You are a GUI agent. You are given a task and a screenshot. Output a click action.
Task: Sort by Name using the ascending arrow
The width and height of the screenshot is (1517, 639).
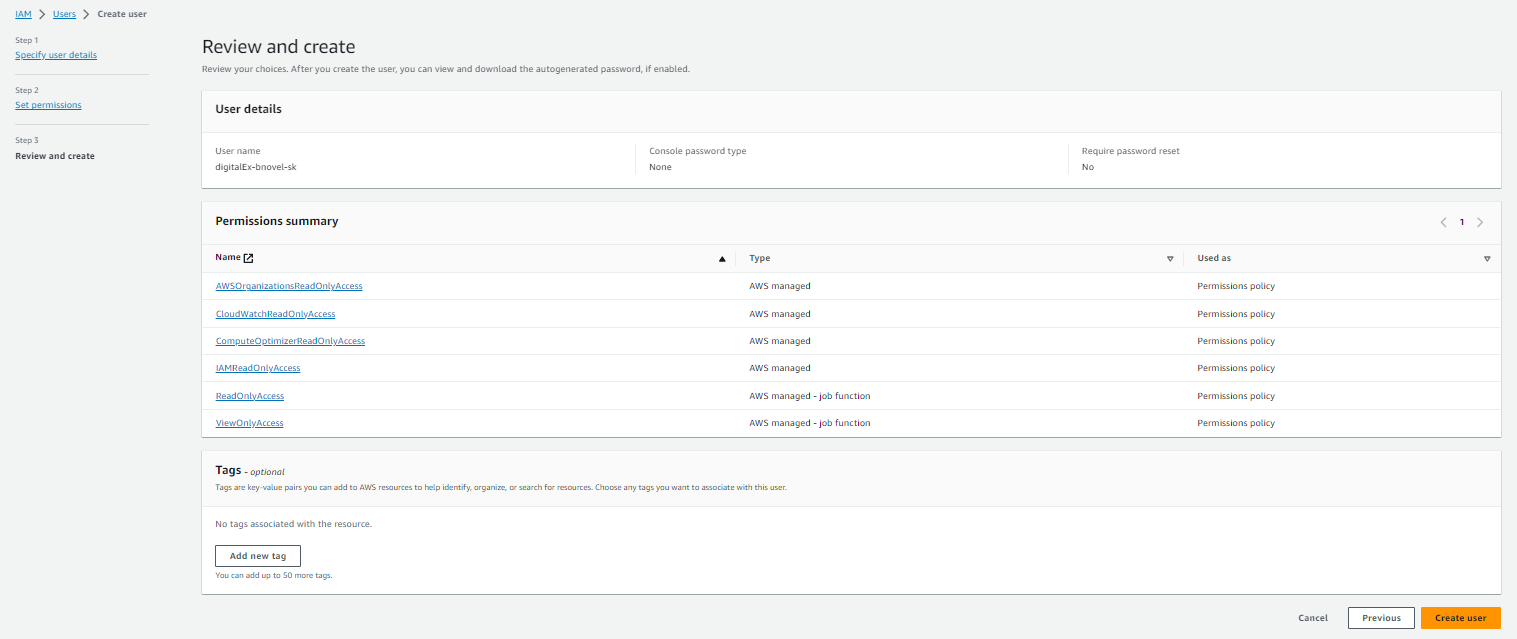(722, 259)
